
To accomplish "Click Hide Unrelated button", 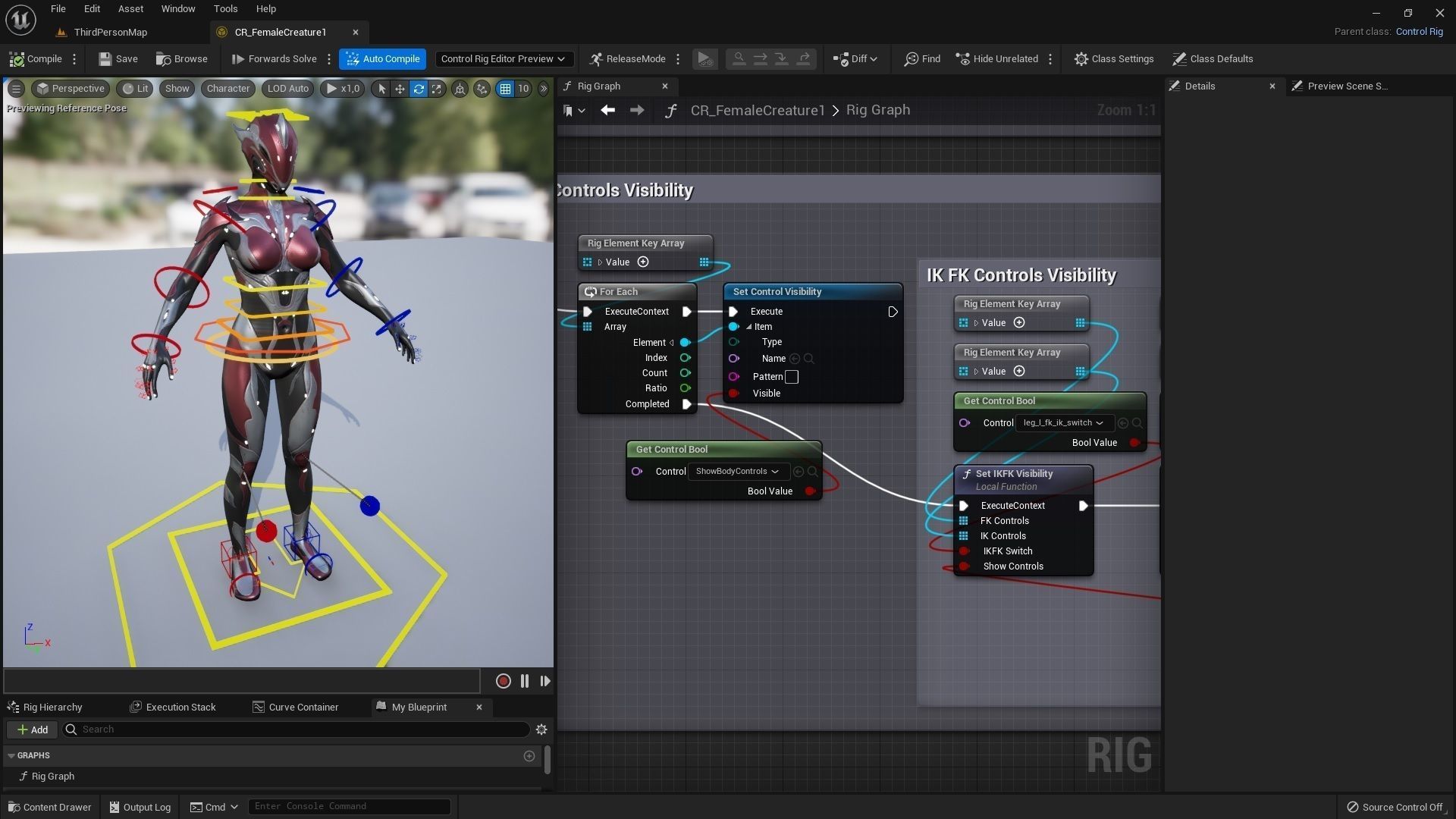I will point(996,59).
